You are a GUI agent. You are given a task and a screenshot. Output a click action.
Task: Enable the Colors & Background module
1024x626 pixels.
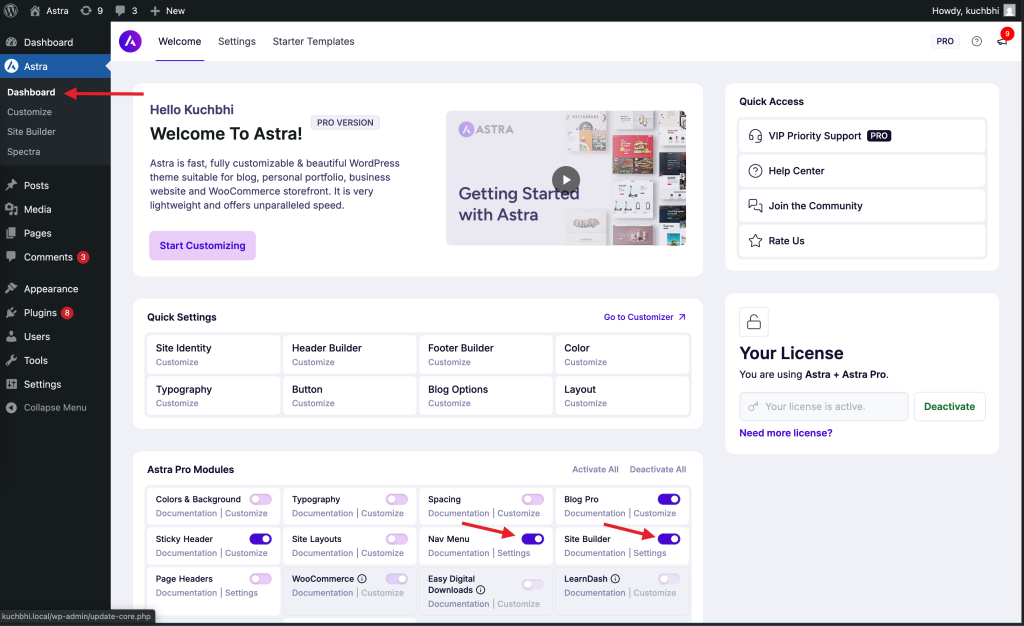(260, 499)
